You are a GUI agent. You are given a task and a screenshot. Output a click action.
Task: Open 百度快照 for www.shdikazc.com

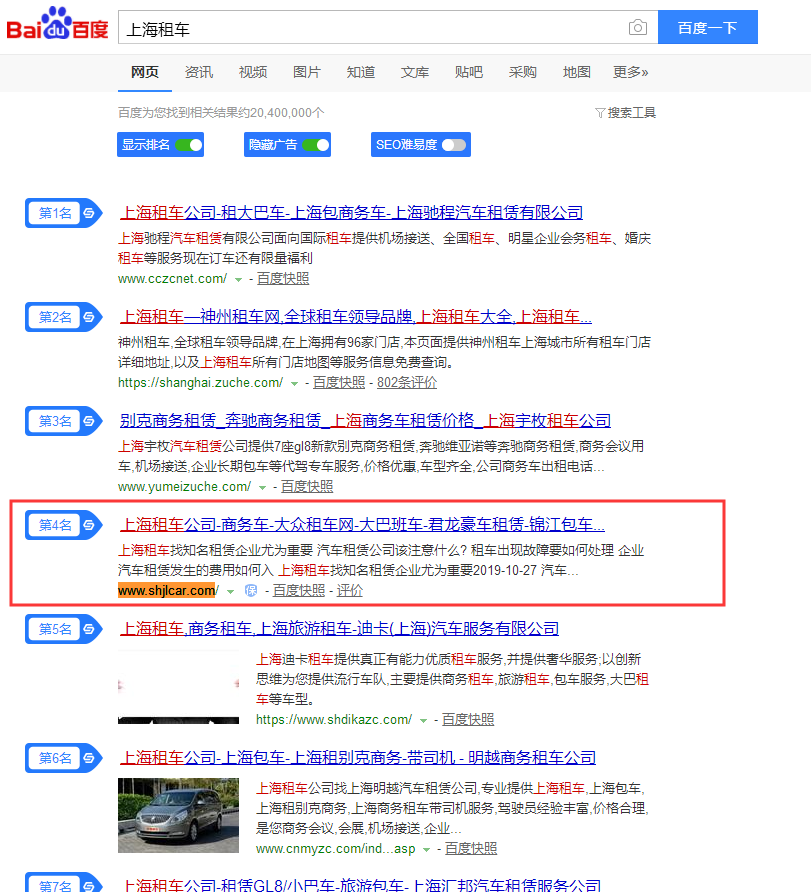click(x=468, y=720)
